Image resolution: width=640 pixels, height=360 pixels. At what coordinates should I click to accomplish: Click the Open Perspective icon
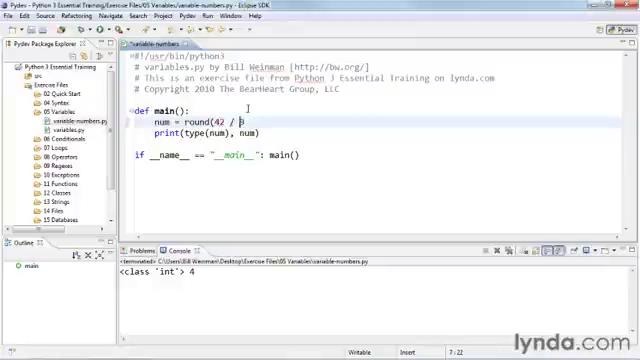pyautogui.click(x=600, y=30)
